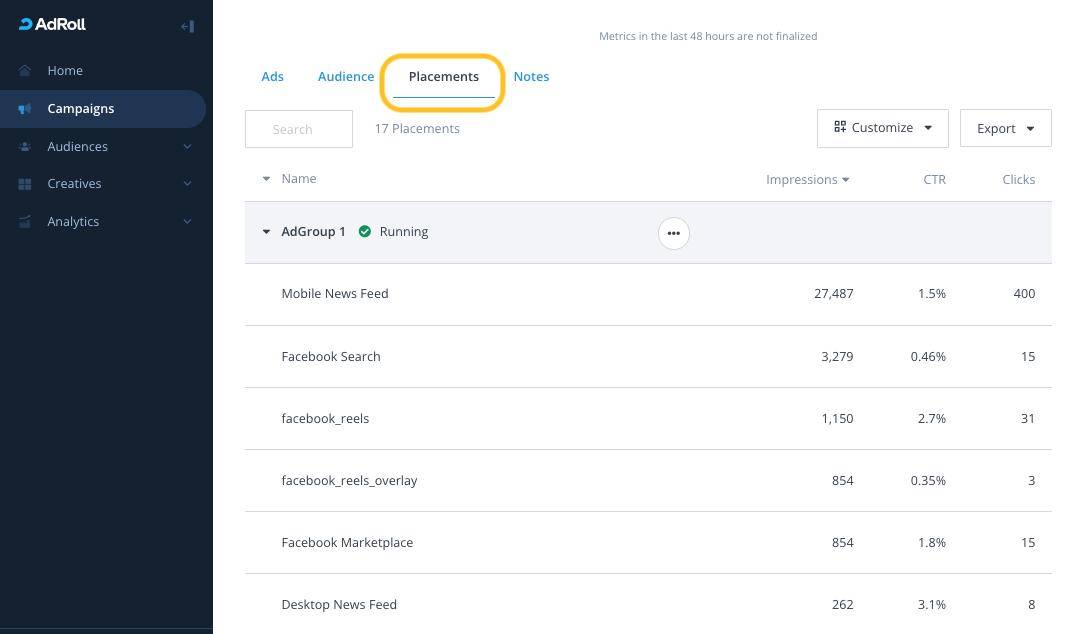
Task: Click the green Running status checkmark
Action: click(365, 232)
